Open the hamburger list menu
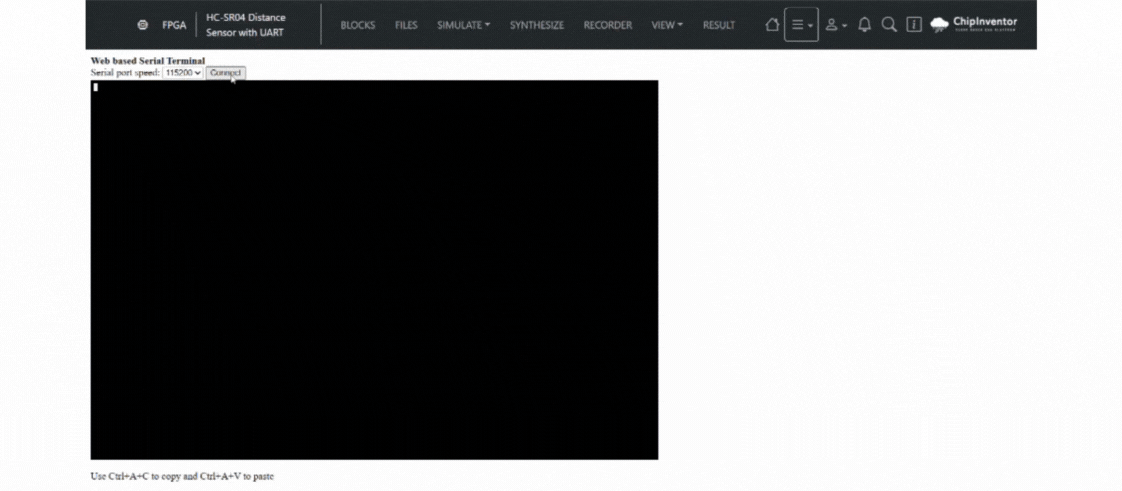This screenshot has height=491, width=1122. pos(801,25)
